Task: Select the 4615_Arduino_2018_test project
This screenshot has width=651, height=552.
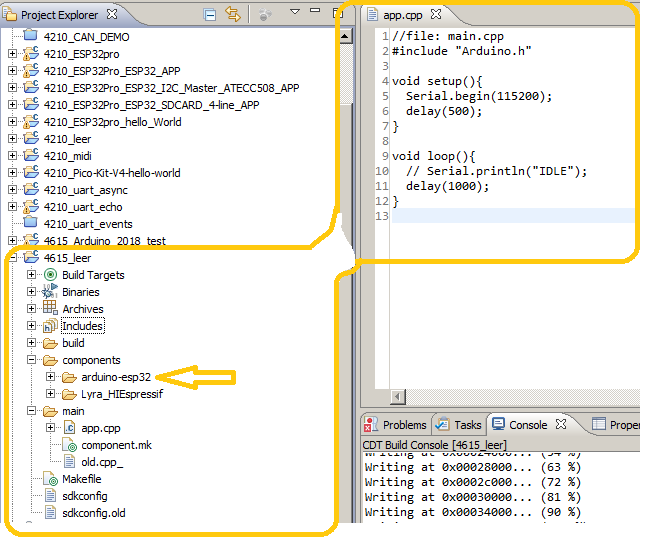Action: click(x=105, y=241)
